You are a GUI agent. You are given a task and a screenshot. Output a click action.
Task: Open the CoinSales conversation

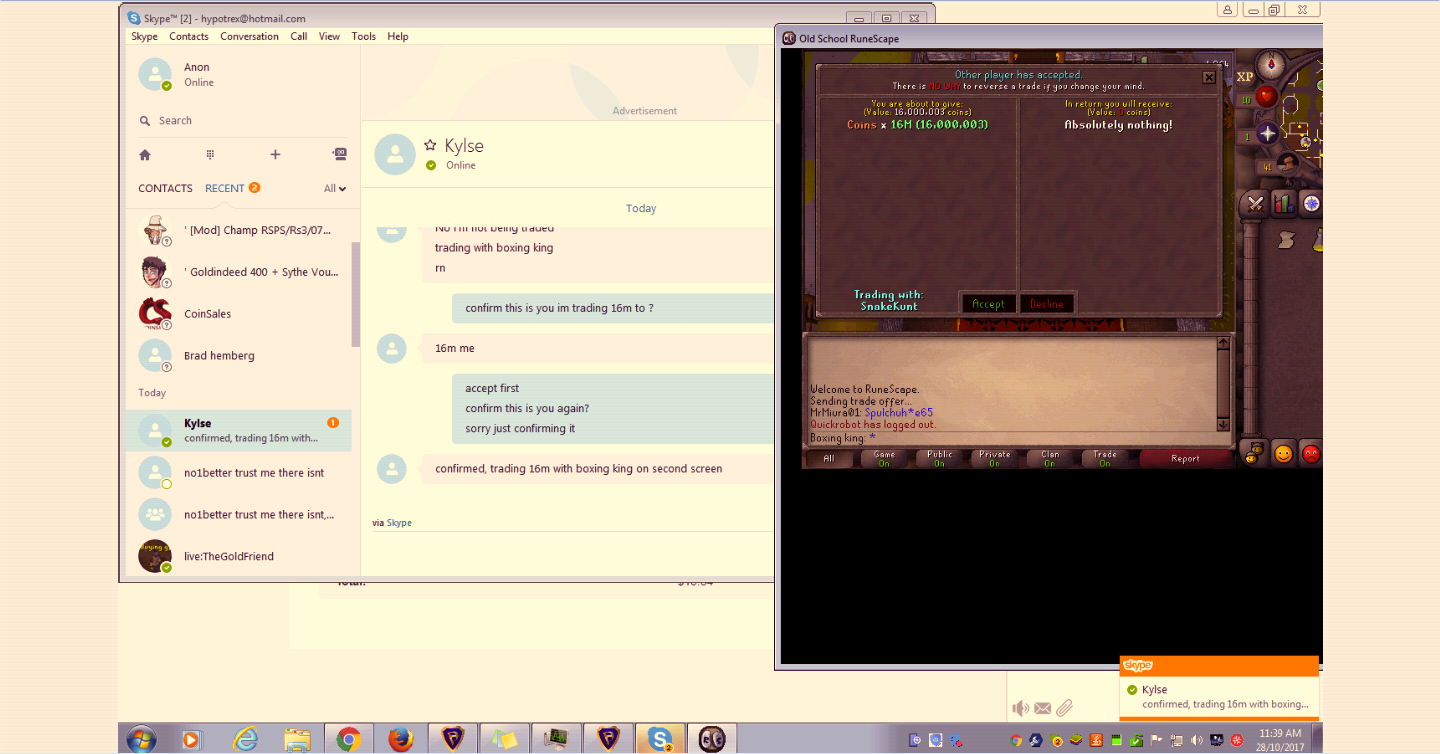(x=238, y=314)
